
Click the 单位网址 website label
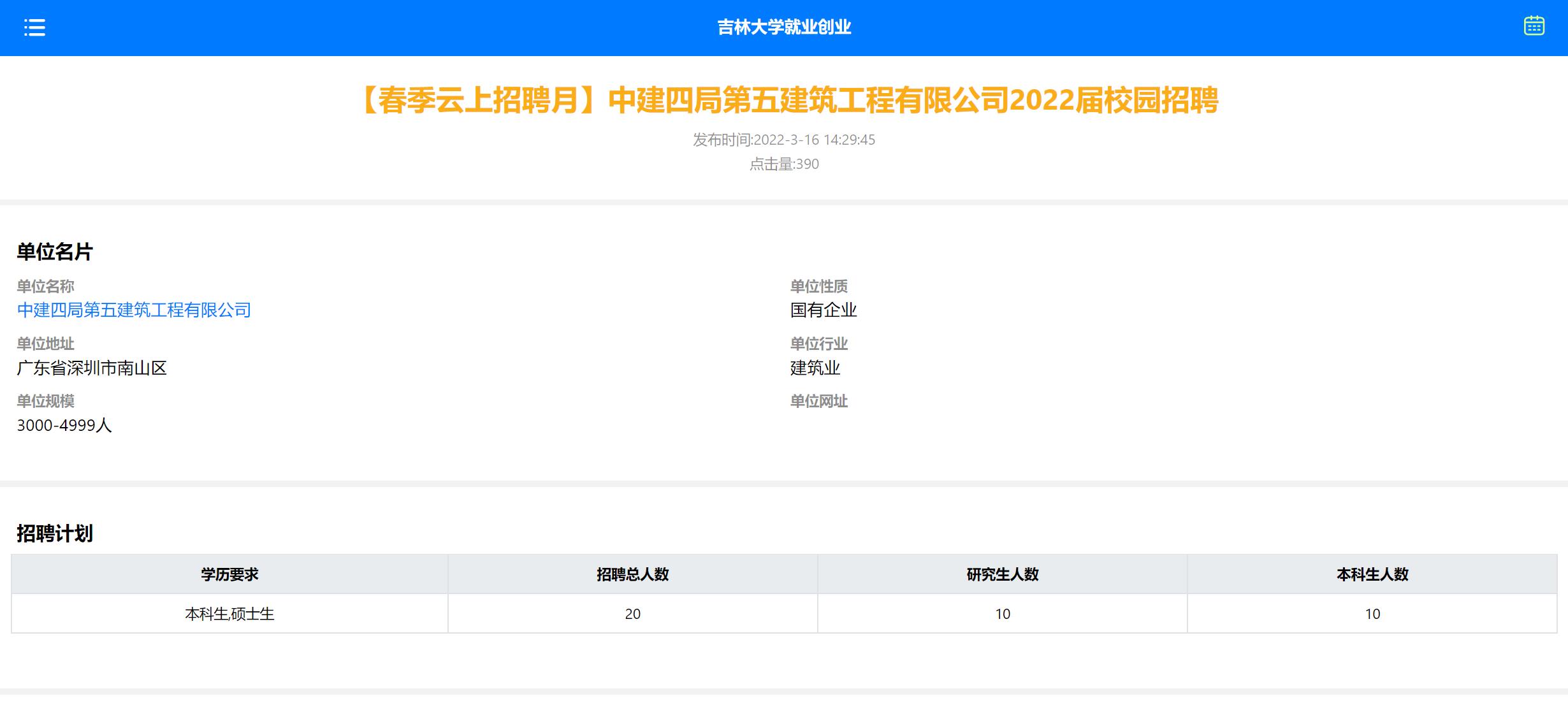pyautogui.click(x=818, y=401)
